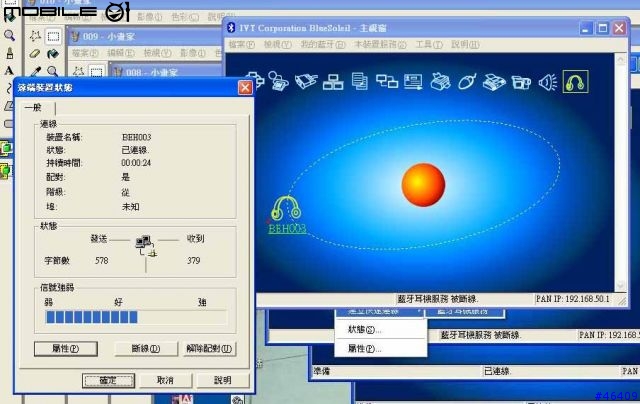Click the 斷線(D) disconnect button

pyautogui.click(x=146, y=349)
